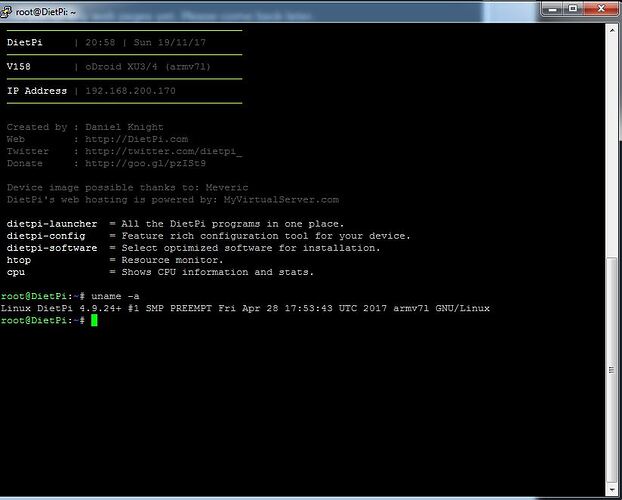Image resolution: width=622 pixels, height=500 pixels.
Task: Click the MyVirtualServer.com text
Action: [x=281, y=200]
